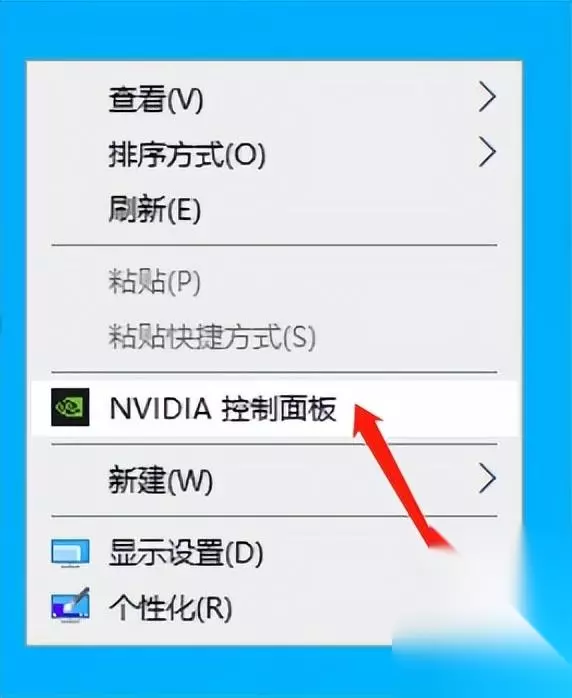
Task: Expand the 排序方式(O) submenu arrow
Action: [487, 152]
